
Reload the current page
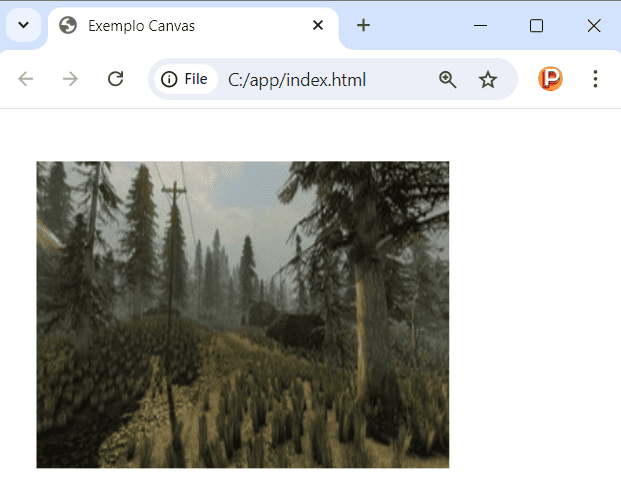tap(116, 79)
